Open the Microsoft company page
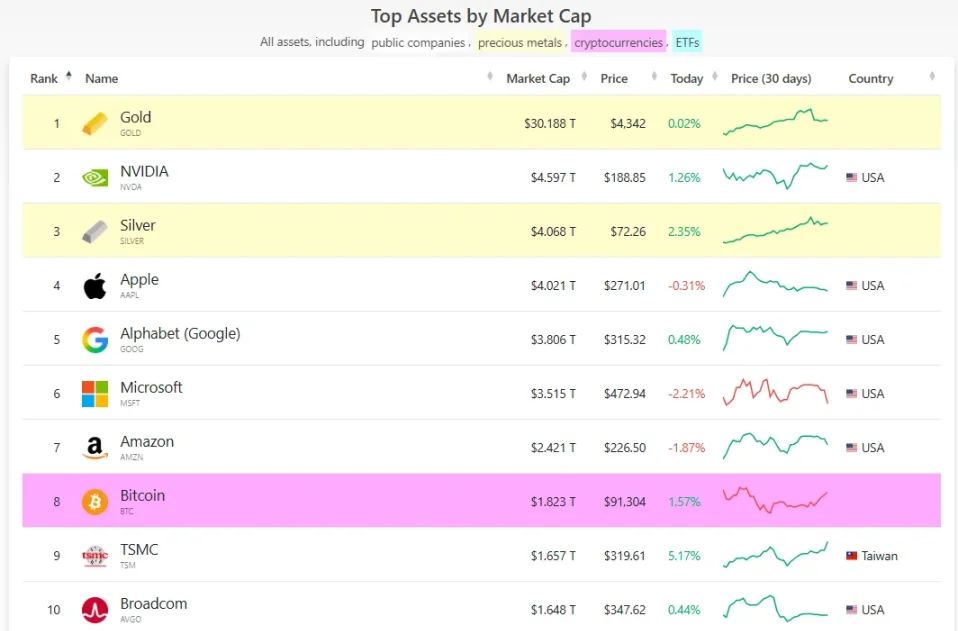The width and height of the screenshot is (958, 631). (x=151, y=387)
